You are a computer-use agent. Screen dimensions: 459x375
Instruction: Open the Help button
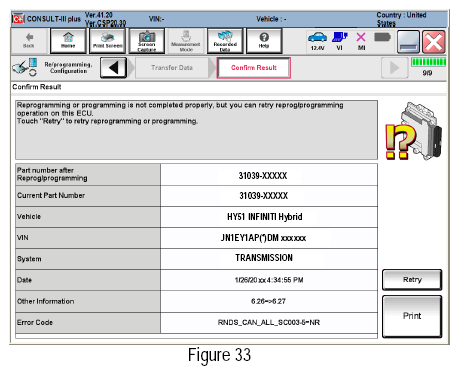tap(264, 41)
